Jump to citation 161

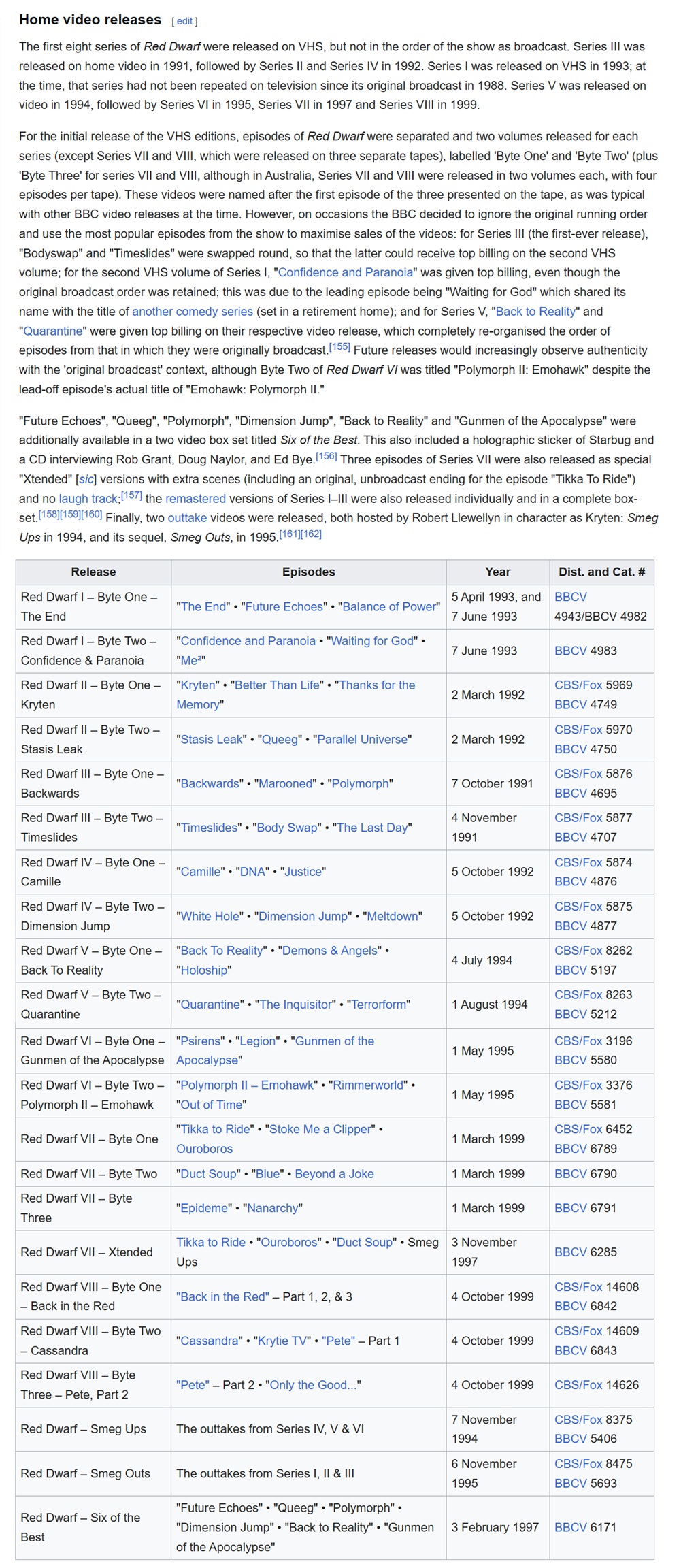pos(290,534)
